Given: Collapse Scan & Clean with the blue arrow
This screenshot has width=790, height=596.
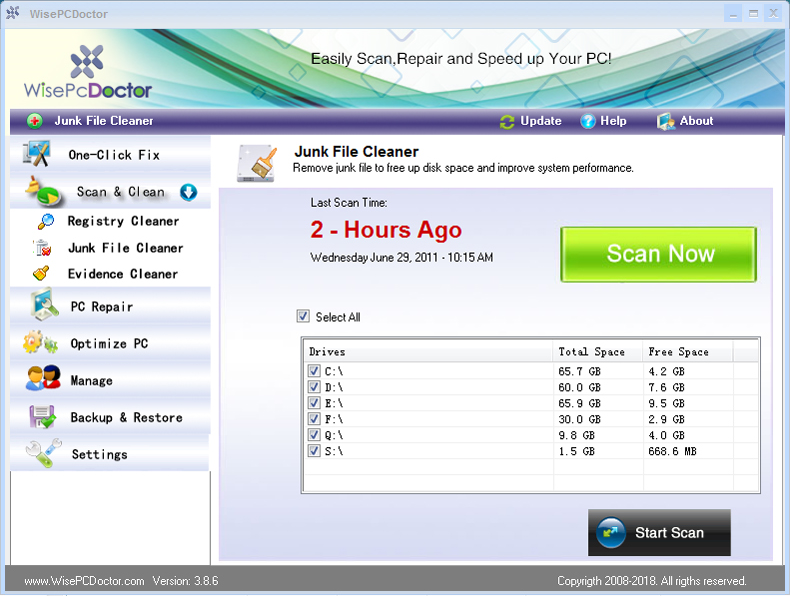Looking at the screenshot, I should (188, 192).
